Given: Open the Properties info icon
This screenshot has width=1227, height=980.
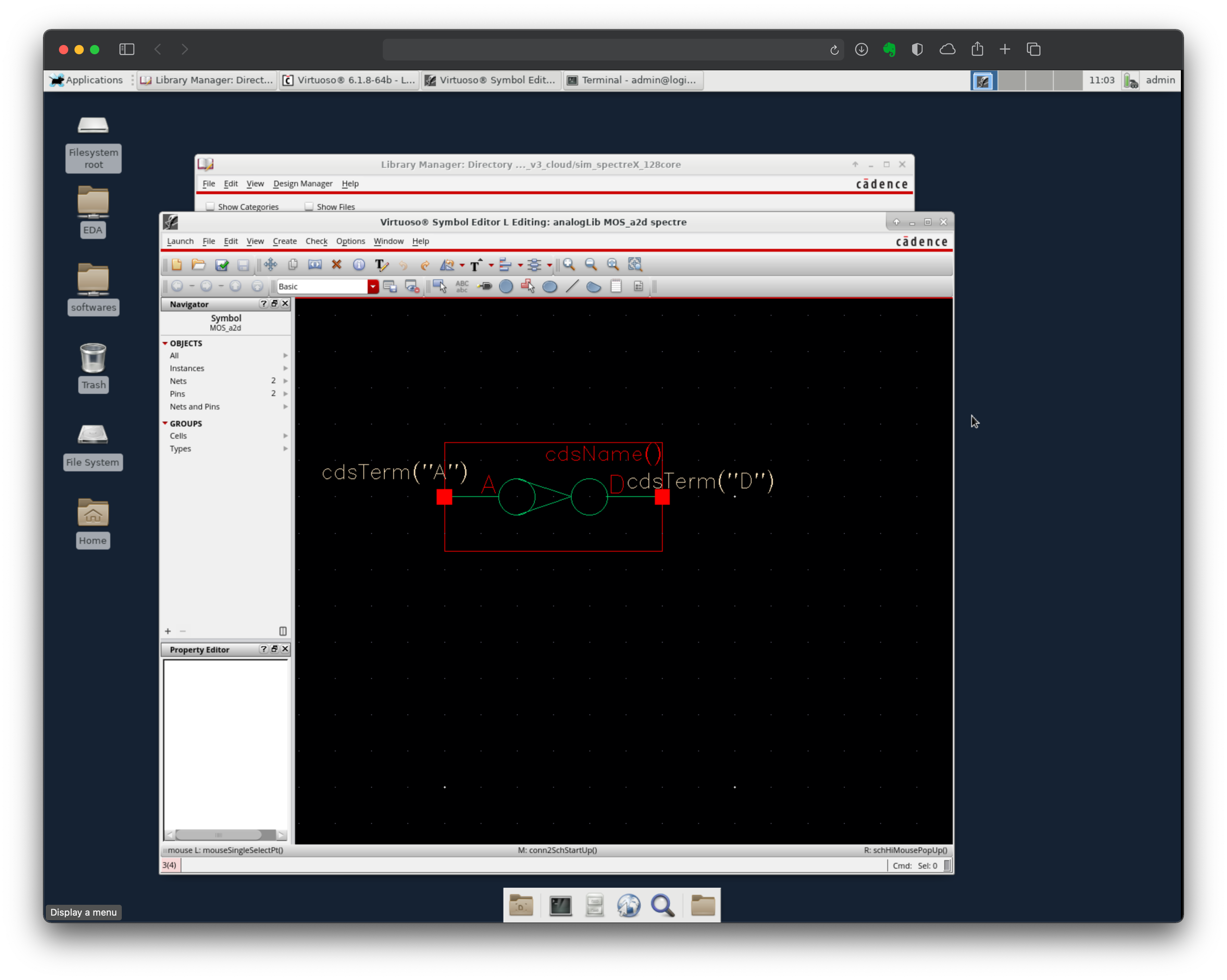Looking at the screenshot, I should tap(359, 264).
